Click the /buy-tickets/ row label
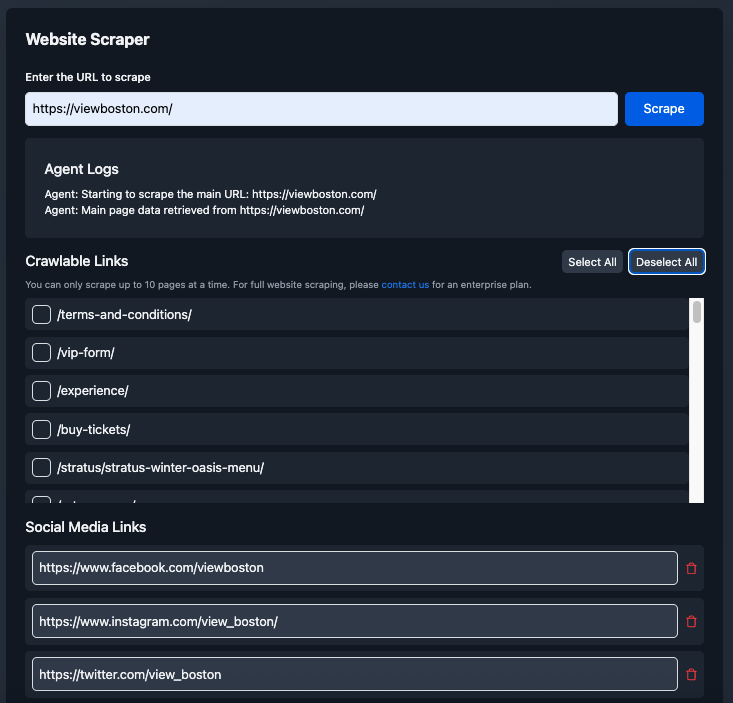The image size is (733, 703). coord(93,430)
